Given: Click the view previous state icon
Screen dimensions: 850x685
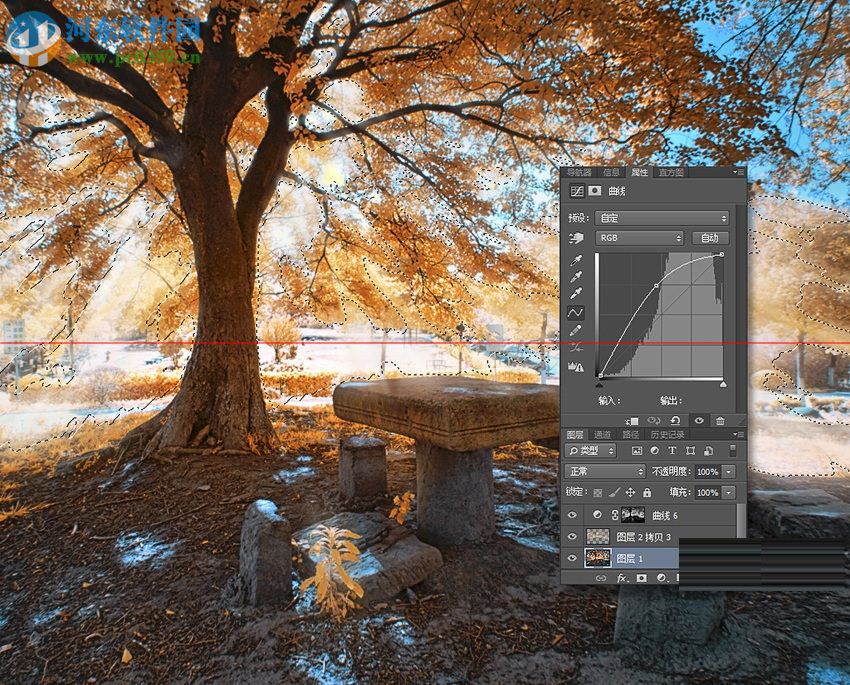Looking at the screenshot, I should coord(654,421).
